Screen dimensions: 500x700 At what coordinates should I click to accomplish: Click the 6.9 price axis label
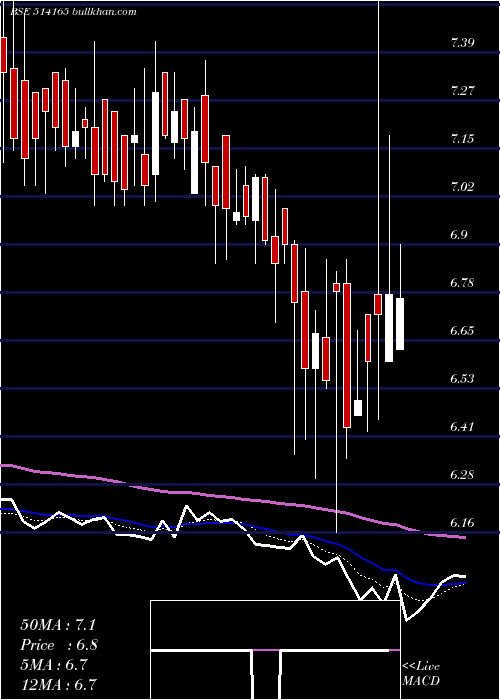pos(458,235)
